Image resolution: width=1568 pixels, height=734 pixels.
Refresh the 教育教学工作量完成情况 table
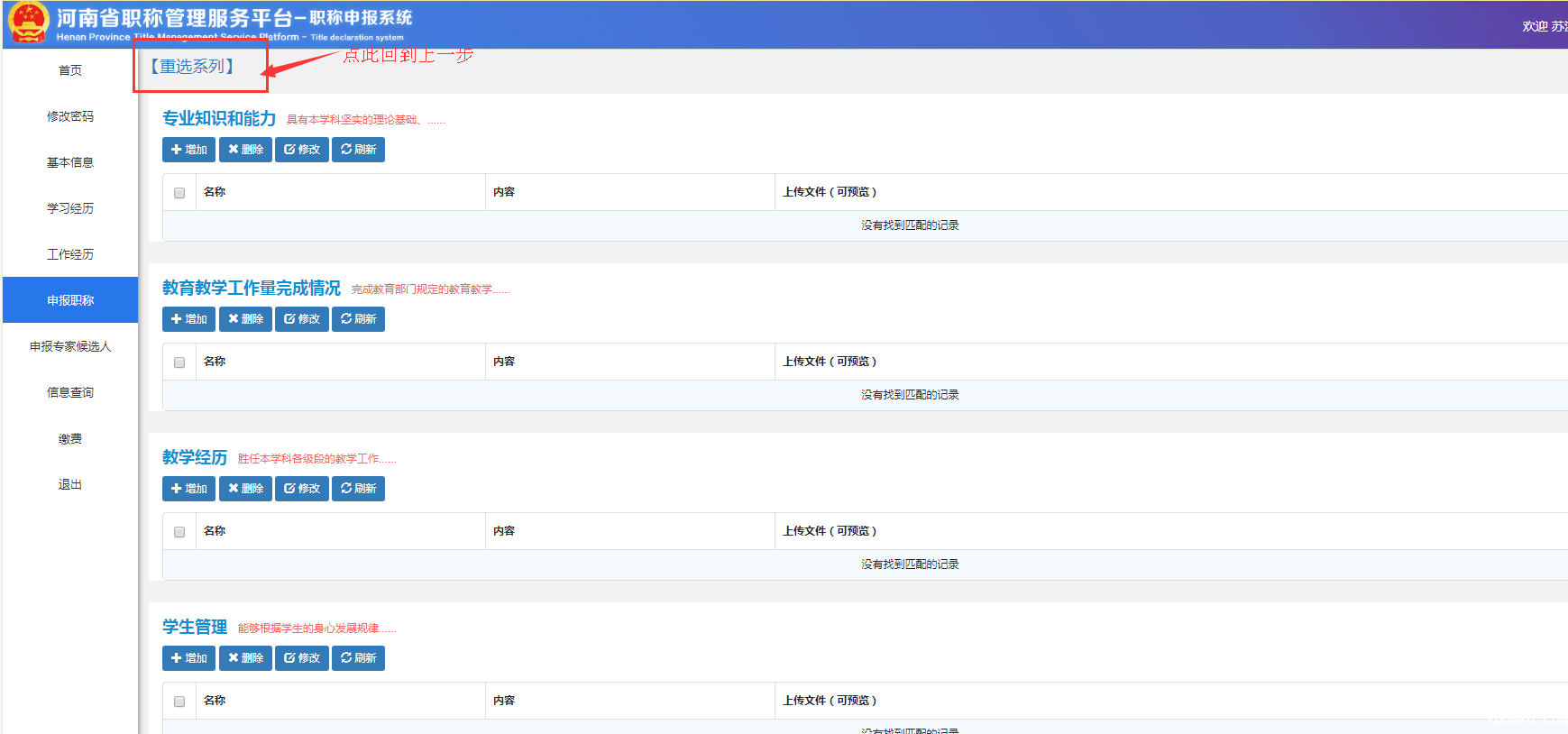point(358,319)
